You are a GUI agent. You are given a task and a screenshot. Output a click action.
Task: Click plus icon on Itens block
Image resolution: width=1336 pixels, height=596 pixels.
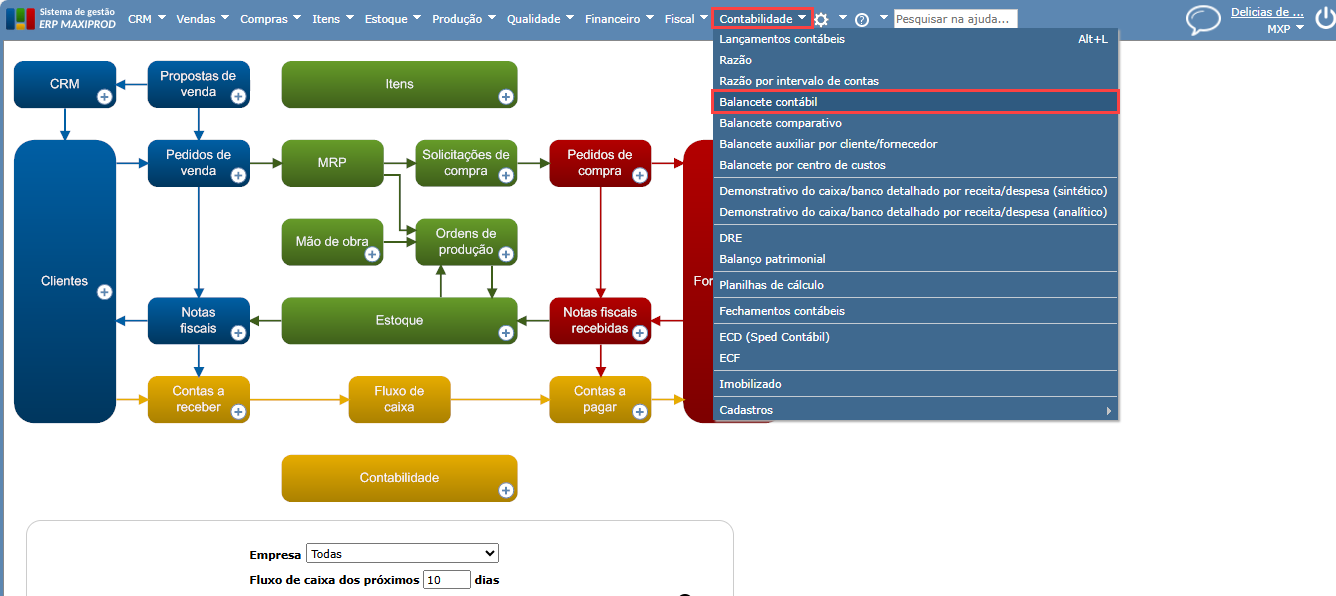point(506,96)
